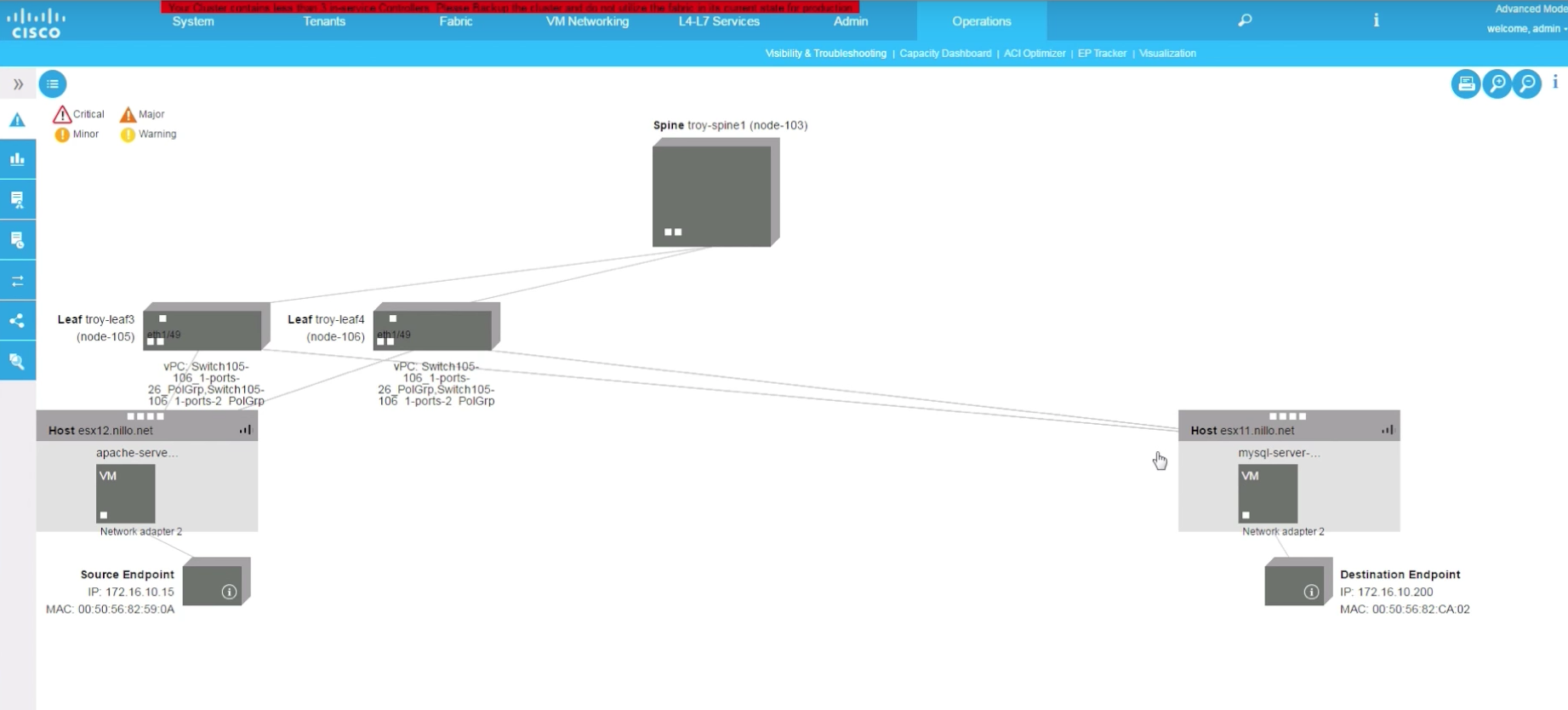The height and width of the screenshot is (710, 1568).
Task: Open the Faults alert triangle sidebar tab
Action: pyautogui.click(x=17, y=120)
